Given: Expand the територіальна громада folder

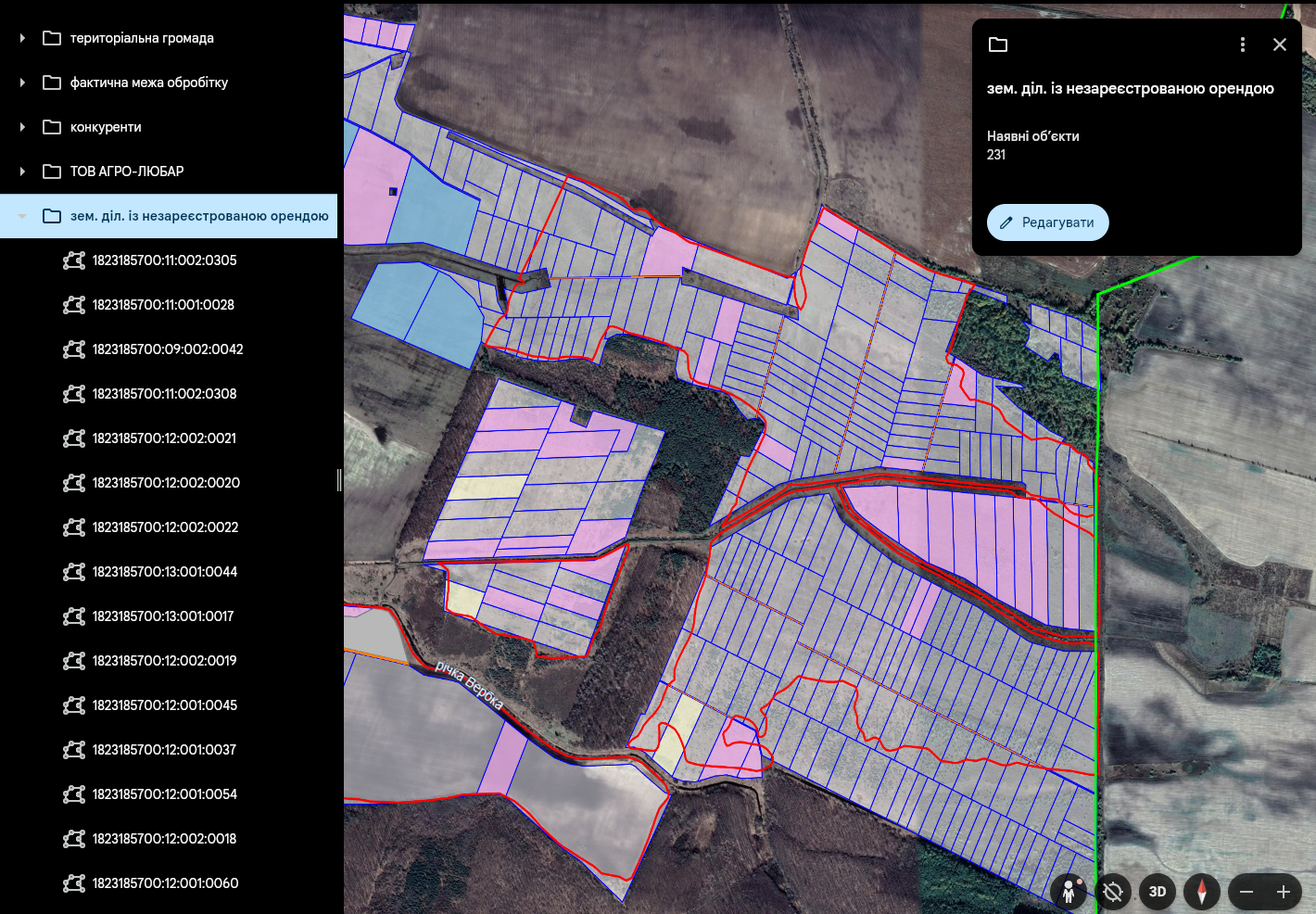Looking at the screenshot, I should coord(22,38).
